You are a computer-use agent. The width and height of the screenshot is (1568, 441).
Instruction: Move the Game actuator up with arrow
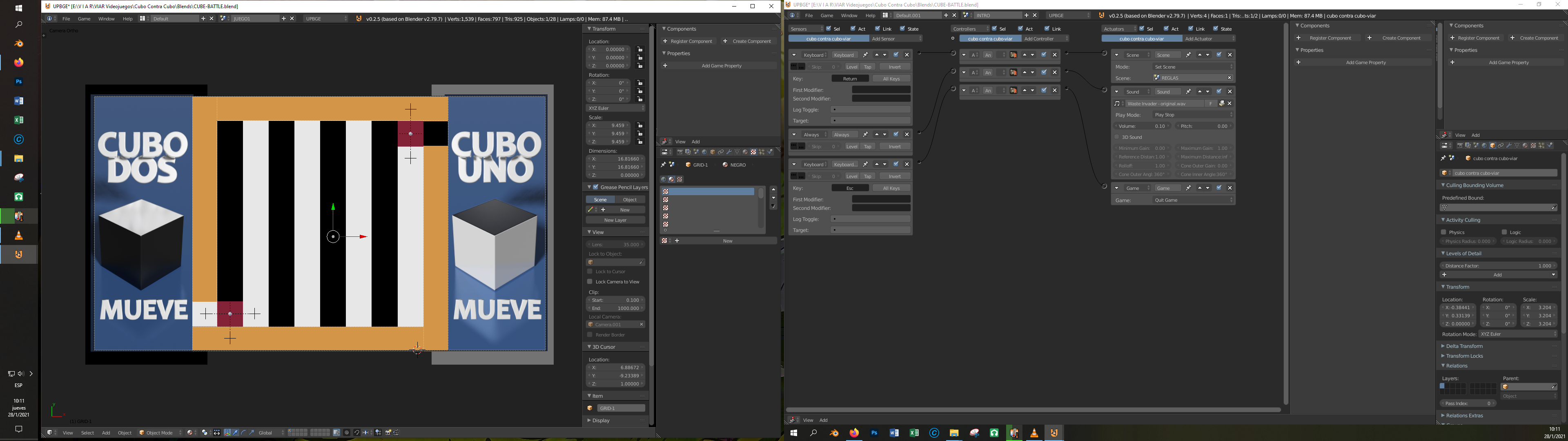(x=1200, y=188)
